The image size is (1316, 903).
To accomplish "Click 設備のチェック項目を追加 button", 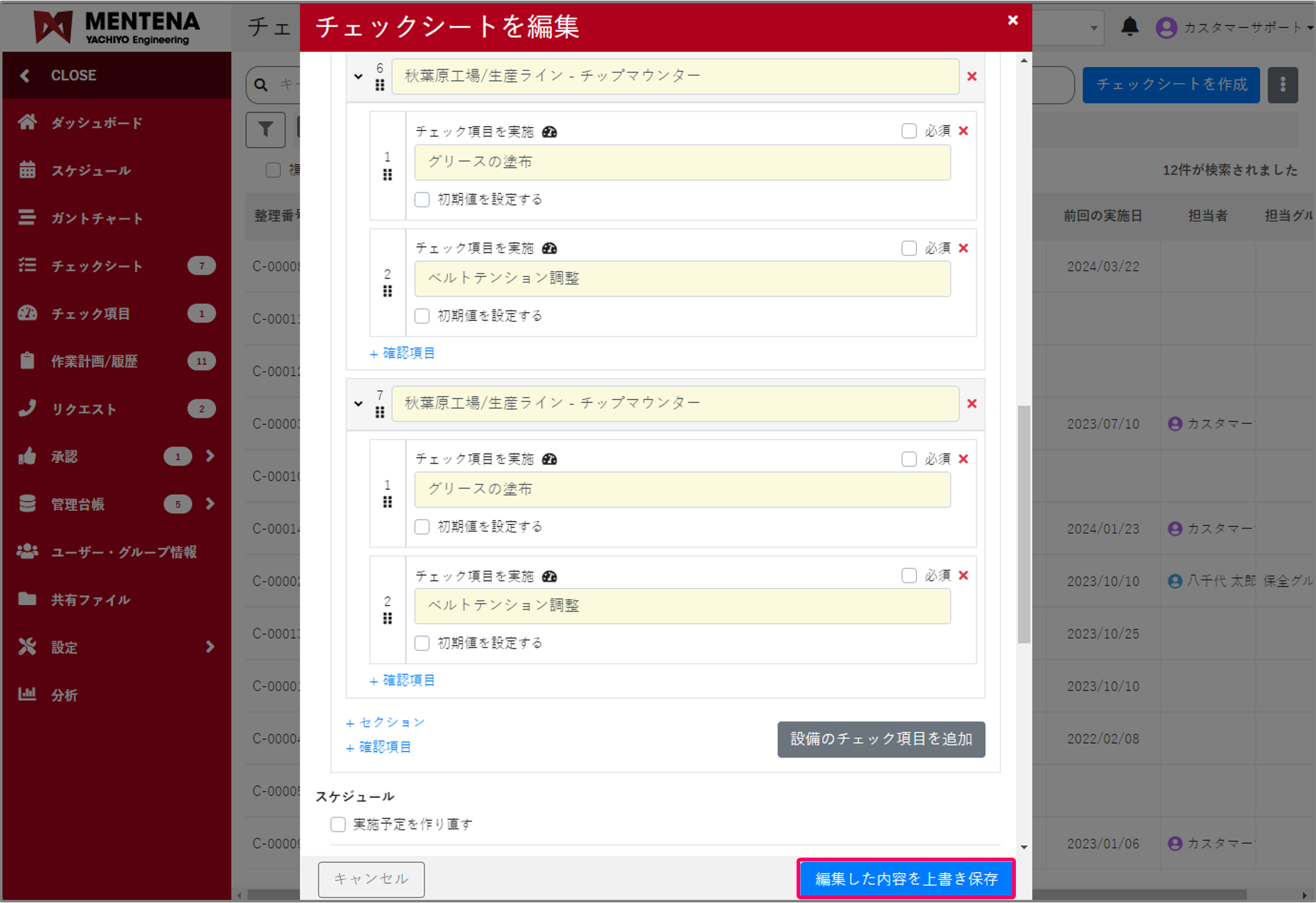I will pos(880,739).
